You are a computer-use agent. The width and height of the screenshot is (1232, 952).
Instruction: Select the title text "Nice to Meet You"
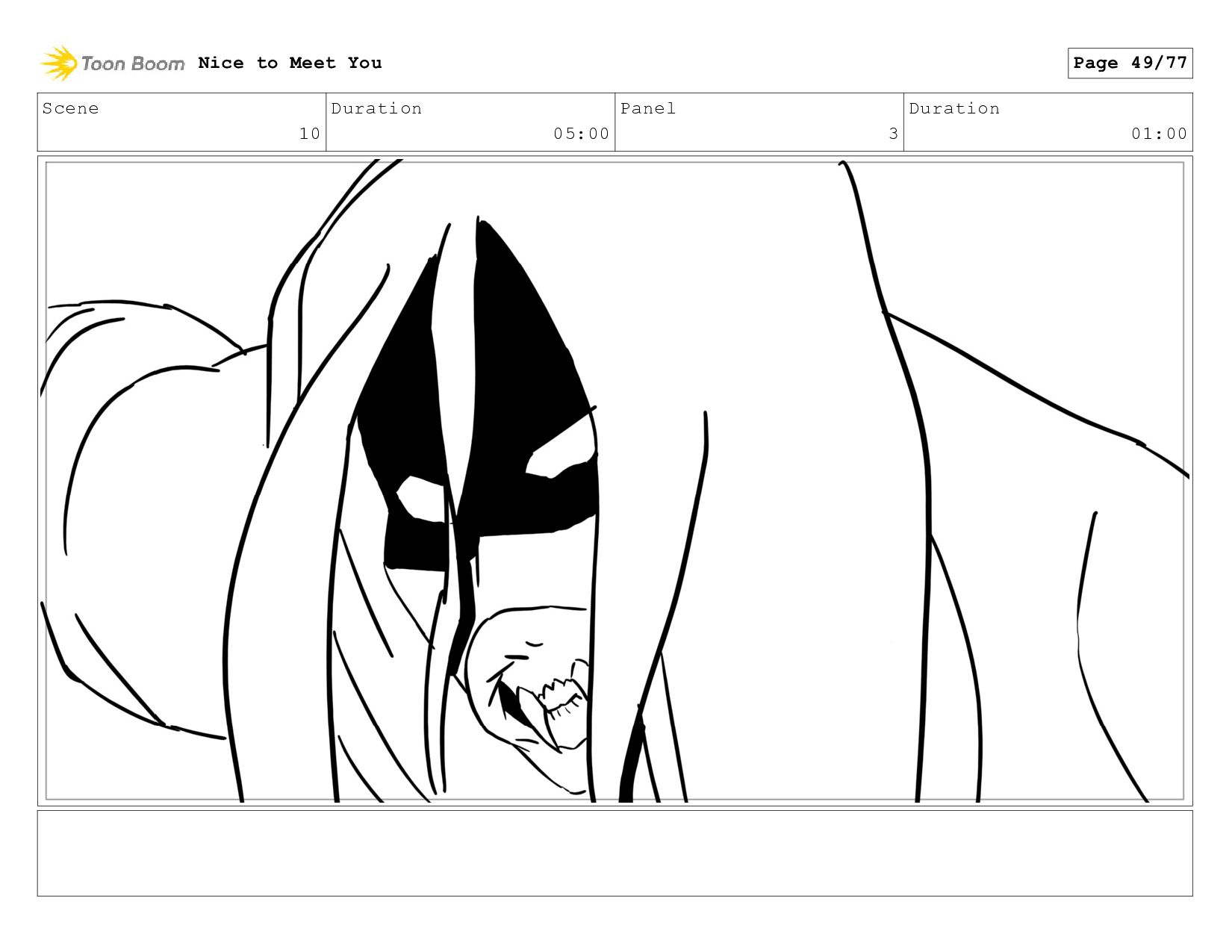pos(290,63)
